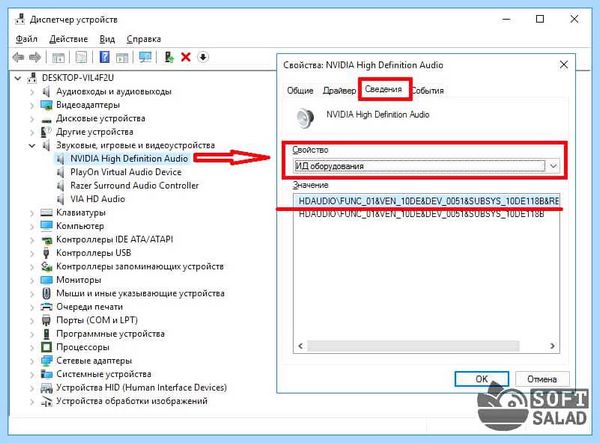The height and width of the screenshot is (443, 600).
Task: Click the red X uninstall device icon
Action: pyautogui.click(x=186, y=57)
